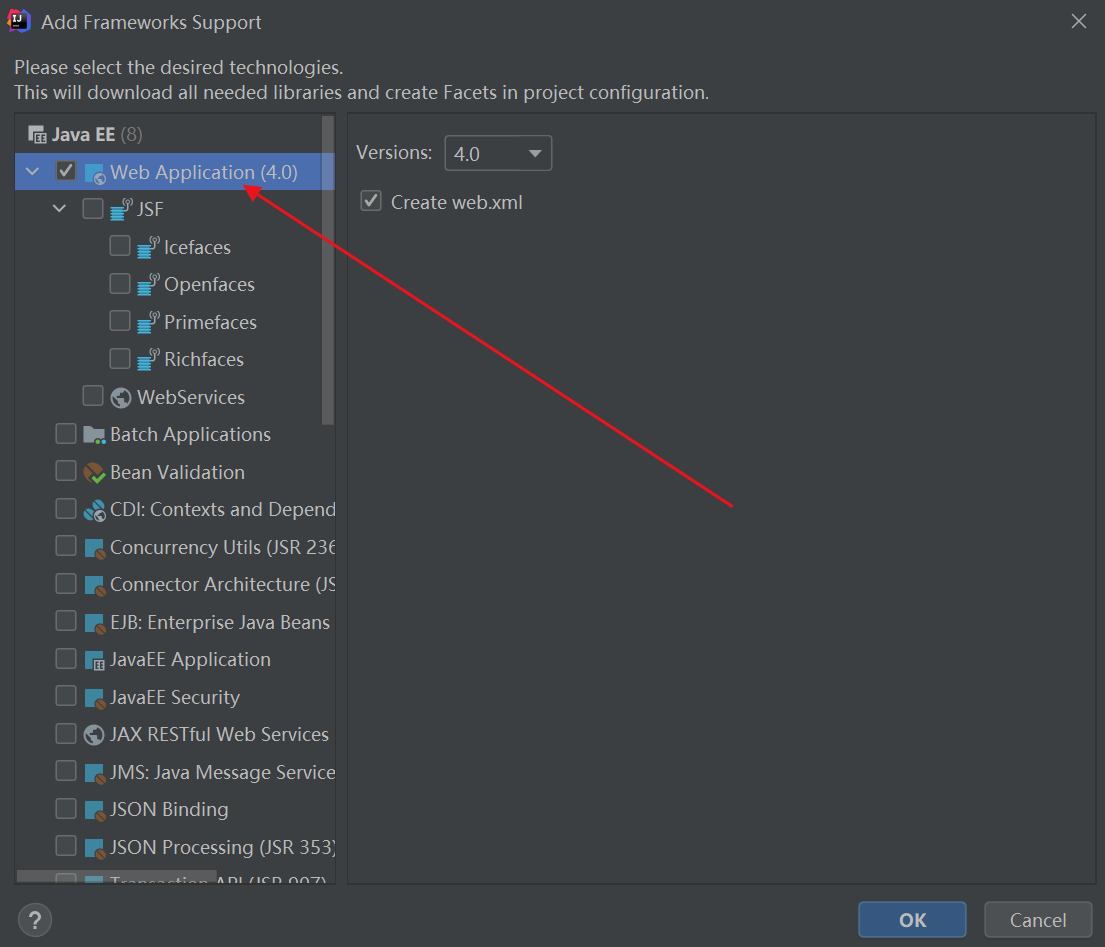Click the frameworks list vertical scrollbar
This screenshot has height=947, width=1105.
click(328, 271)
